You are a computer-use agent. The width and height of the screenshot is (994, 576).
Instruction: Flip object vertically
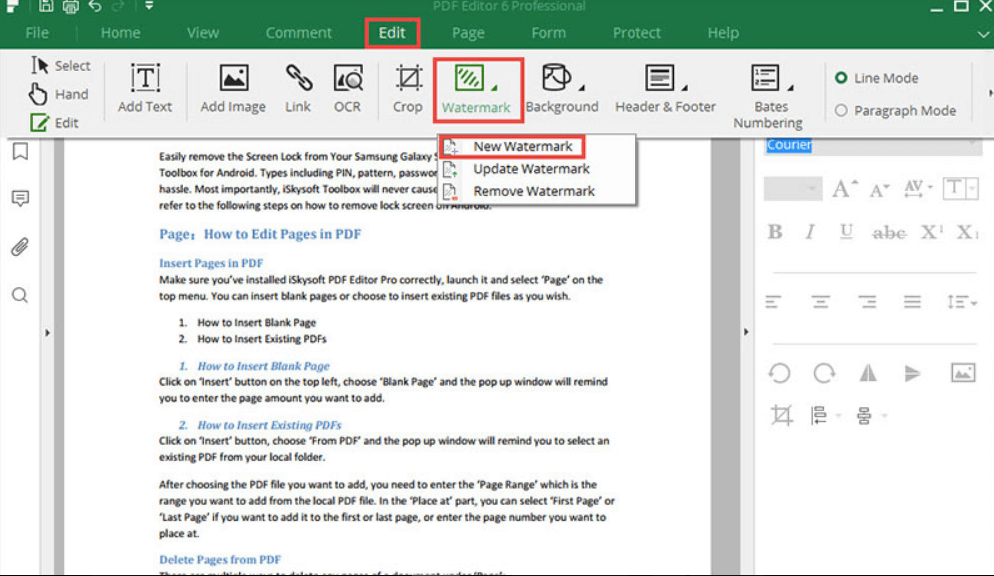point(912,373)
